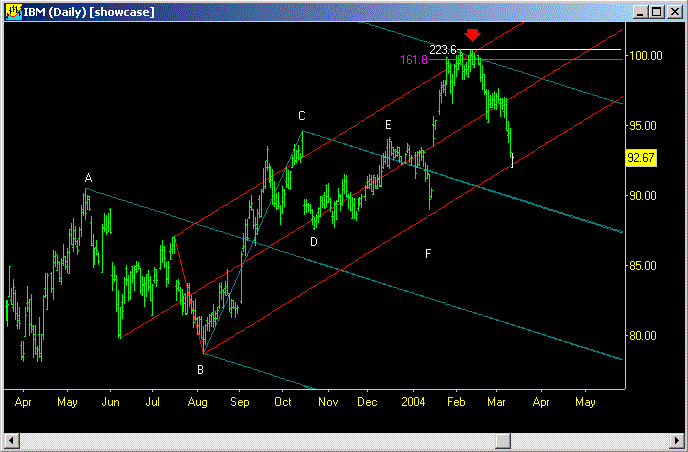
Task: Minimize the IBM chart window
Action: (x=641, y=11)
